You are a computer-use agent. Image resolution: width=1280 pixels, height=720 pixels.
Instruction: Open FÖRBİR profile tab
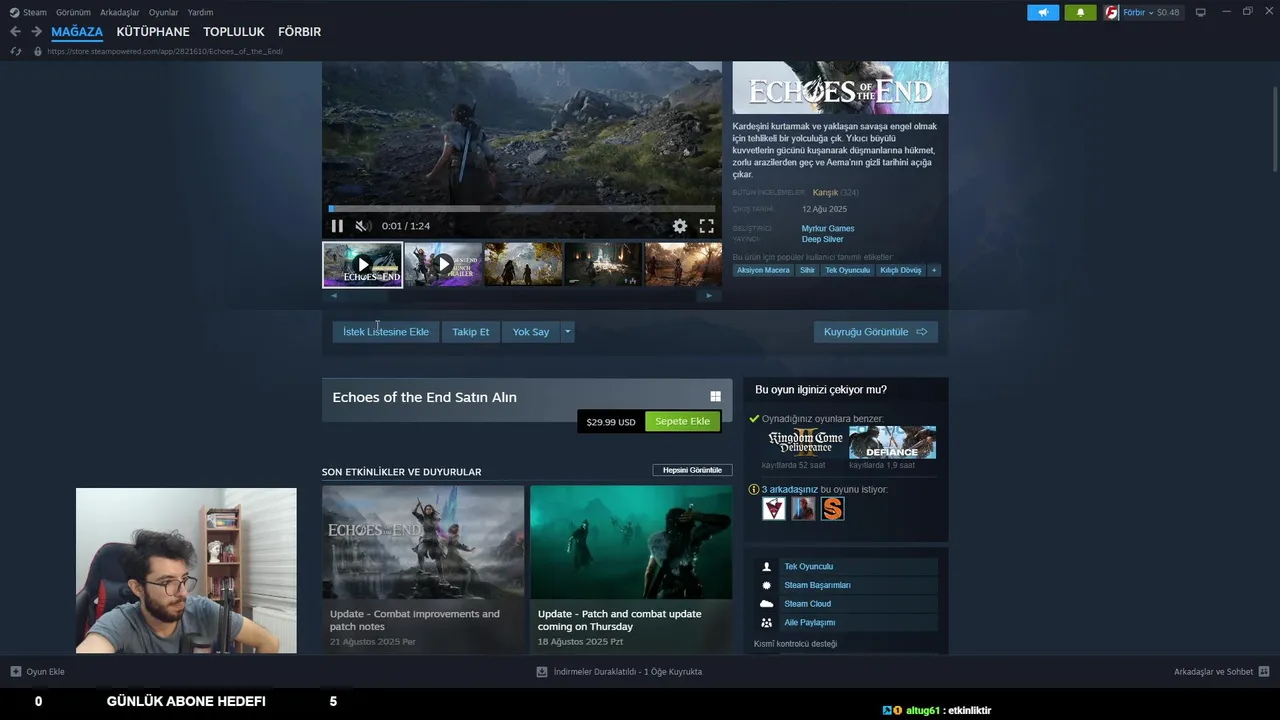(299, 32)
